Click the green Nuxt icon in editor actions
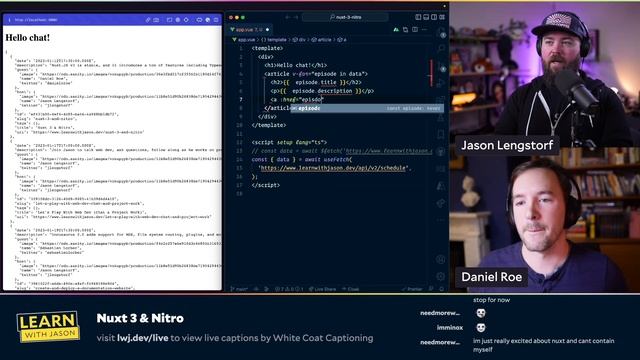 pos(396,30)
